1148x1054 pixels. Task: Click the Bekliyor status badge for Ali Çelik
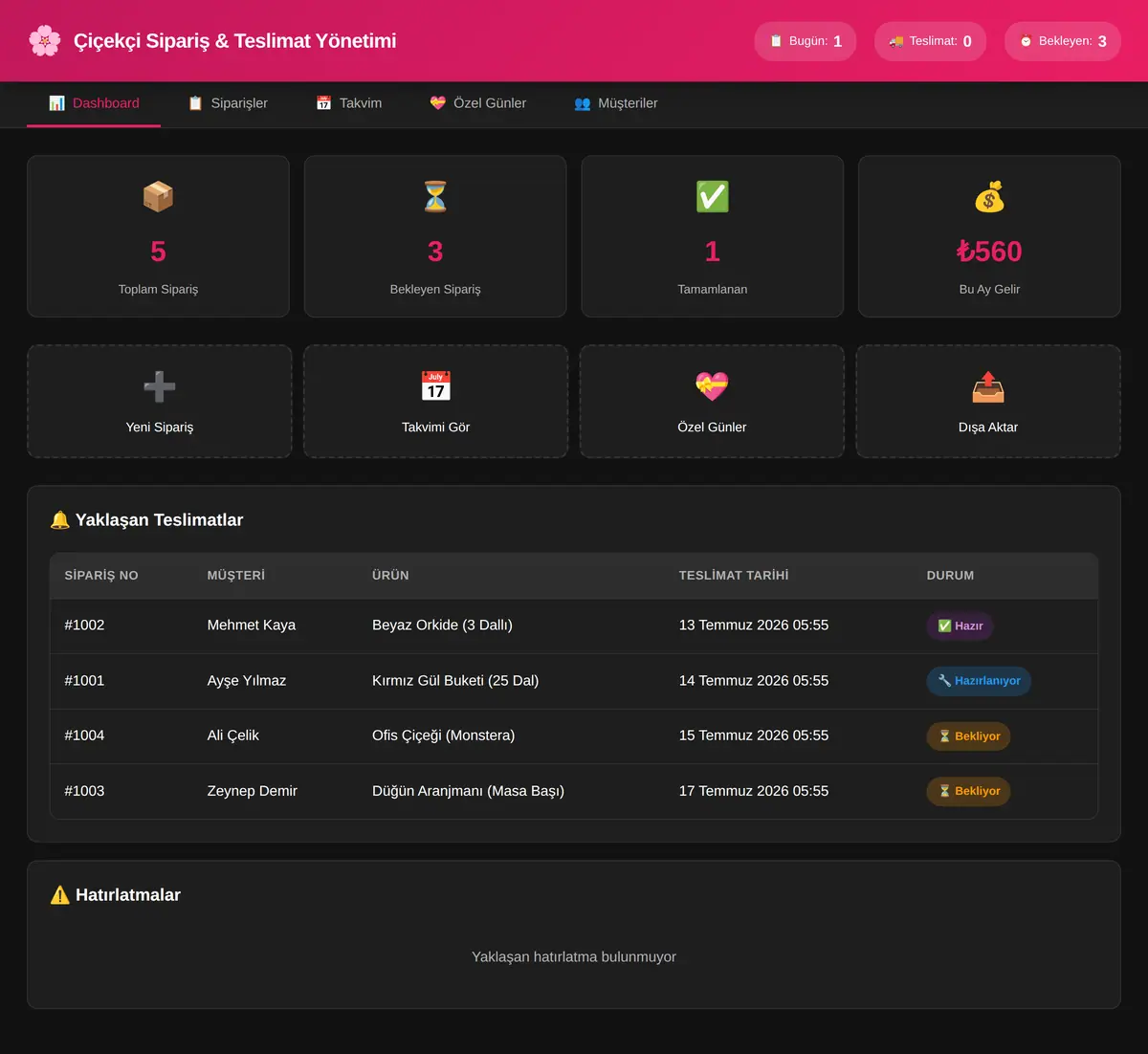[969, 736]
